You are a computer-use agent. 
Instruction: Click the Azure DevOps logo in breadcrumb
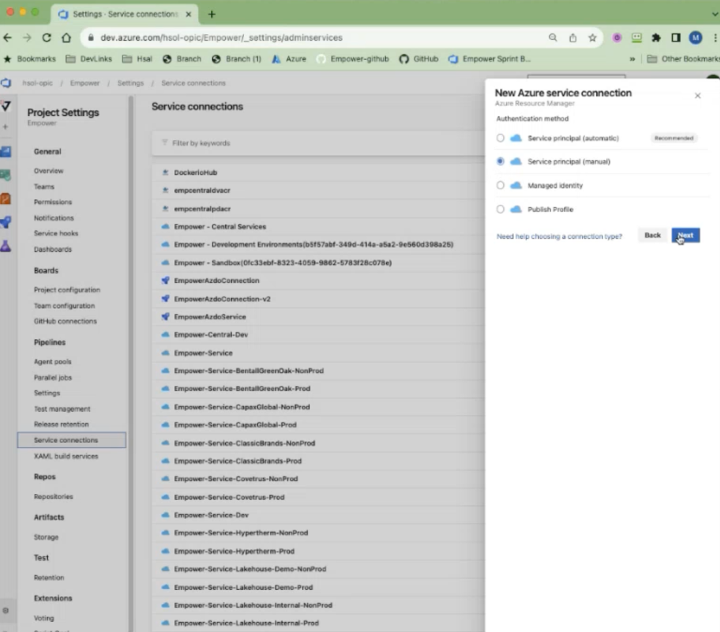point(6,83)
